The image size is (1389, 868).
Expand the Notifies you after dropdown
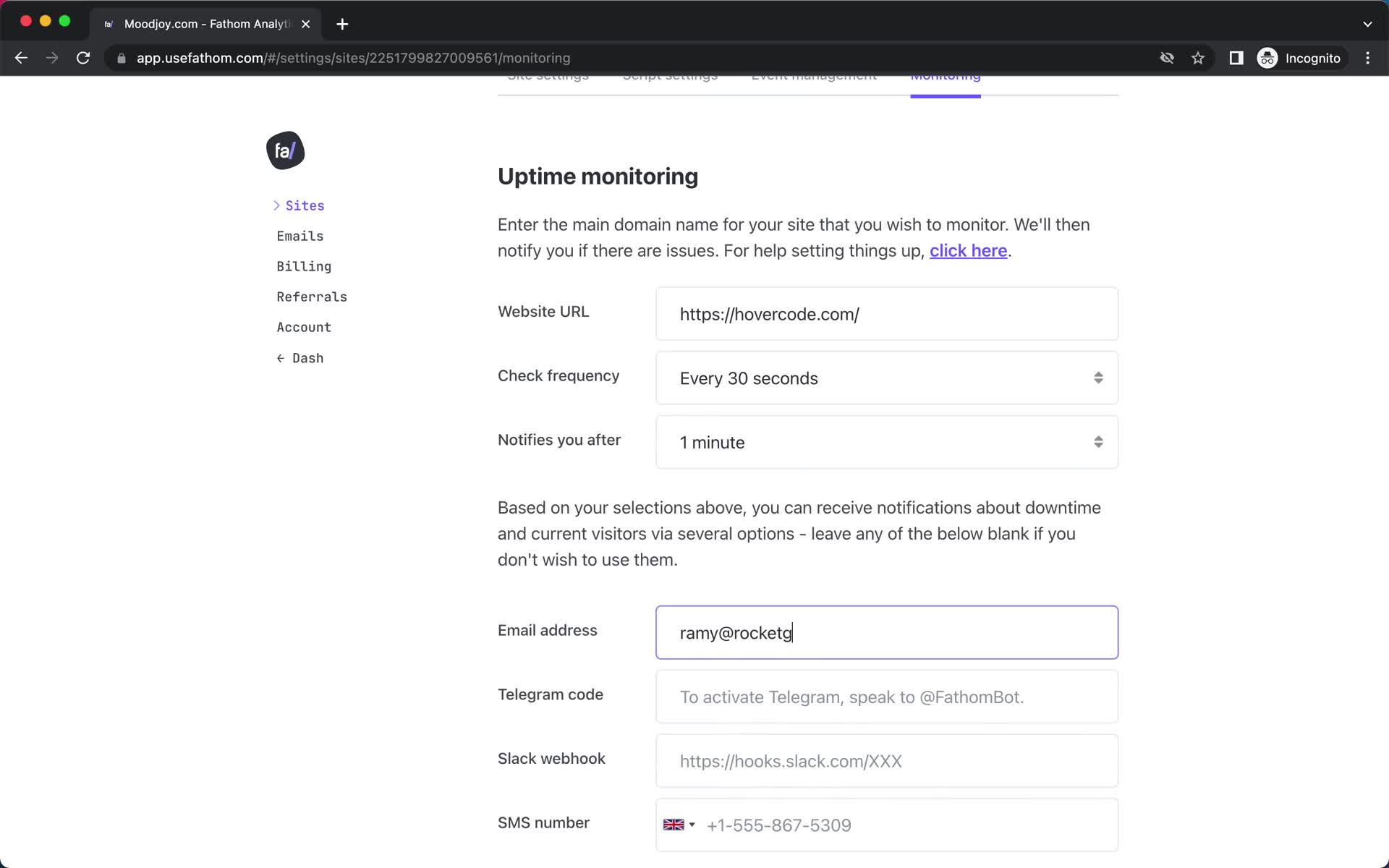point(887,442)
